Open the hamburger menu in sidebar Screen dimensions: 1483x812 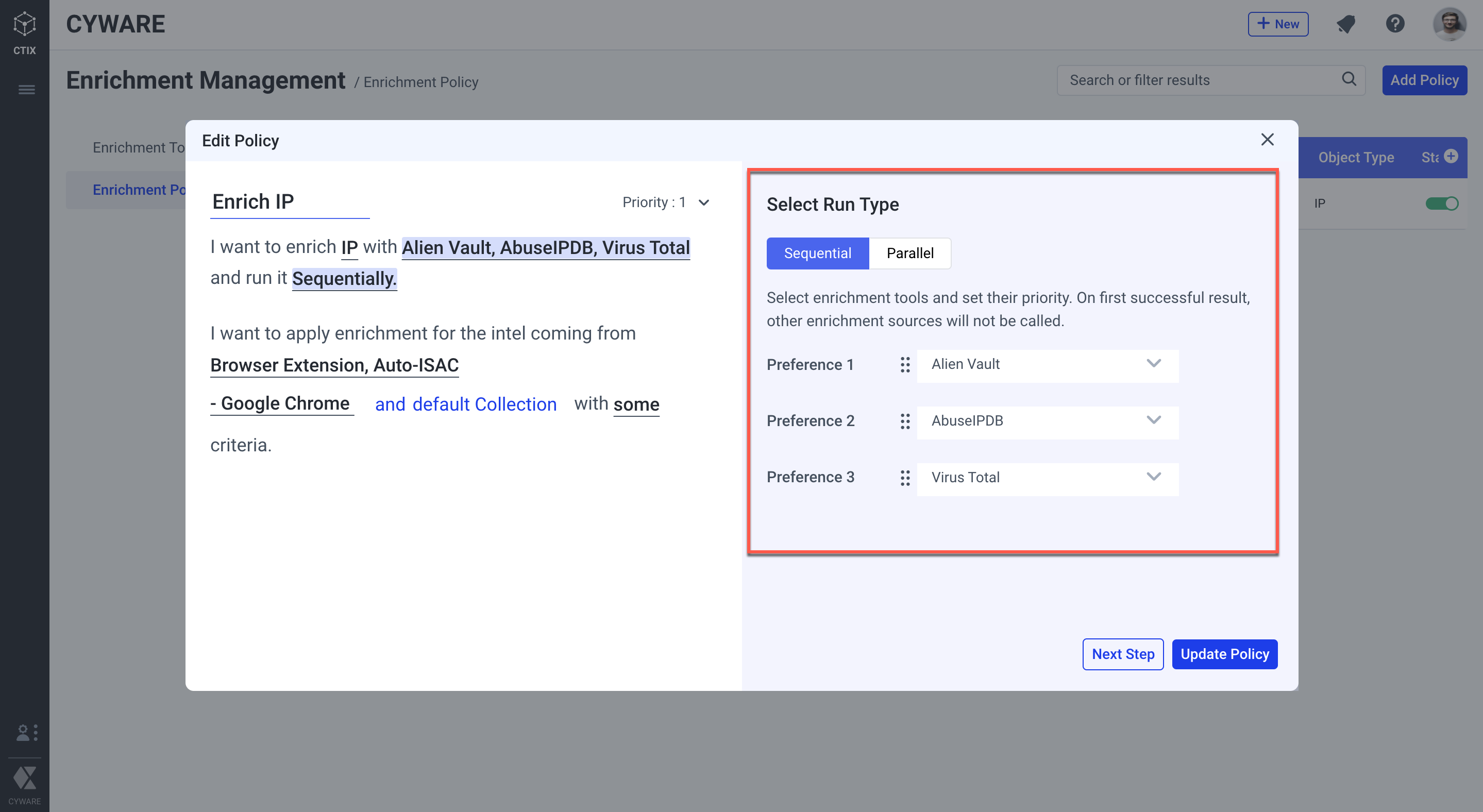26,89
